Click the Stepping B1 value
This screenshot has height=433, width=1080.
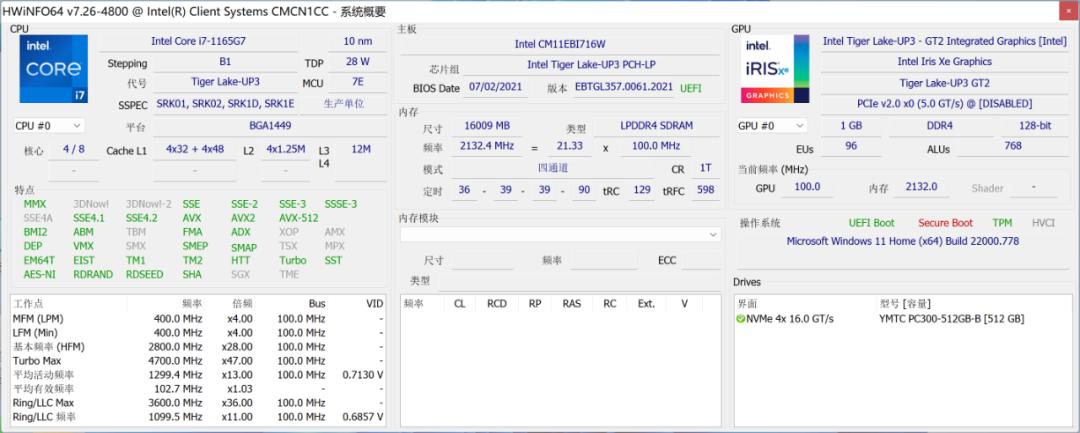tap(225, 61)
